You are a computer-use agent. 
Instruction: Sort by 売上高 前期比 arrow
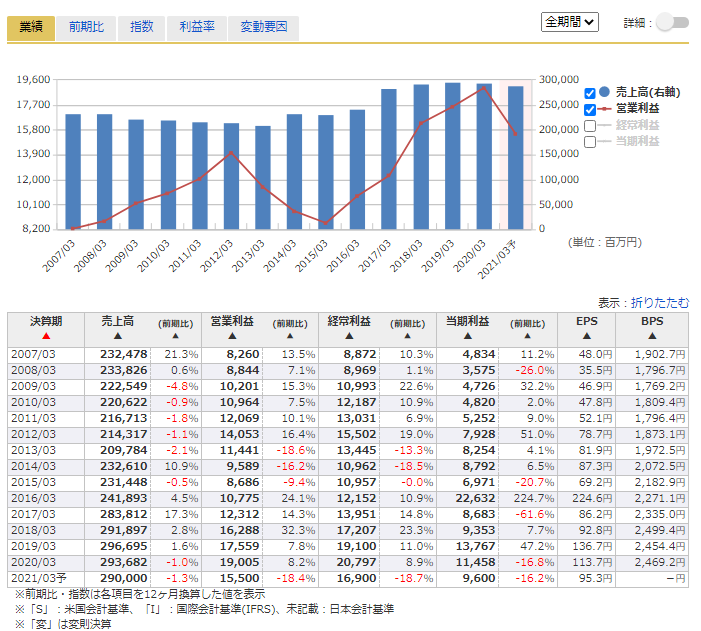[178, 338]
